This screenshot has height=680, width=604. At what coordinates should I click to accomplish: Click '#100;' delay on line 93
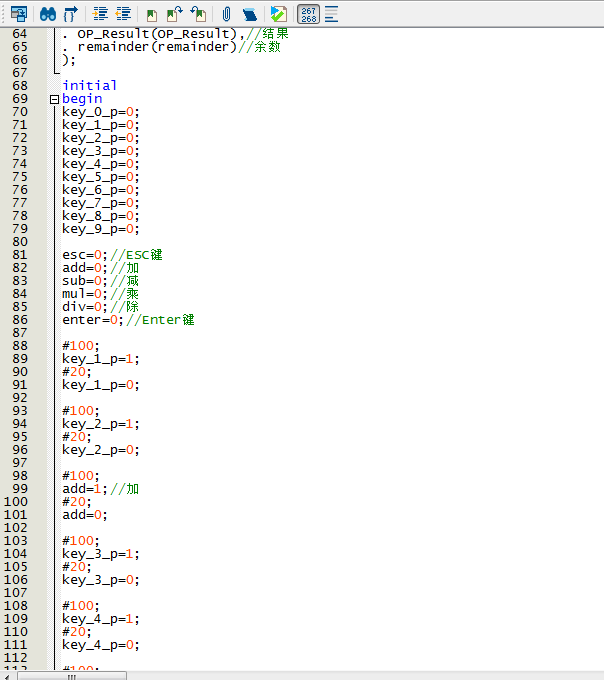tap(81, 411)
